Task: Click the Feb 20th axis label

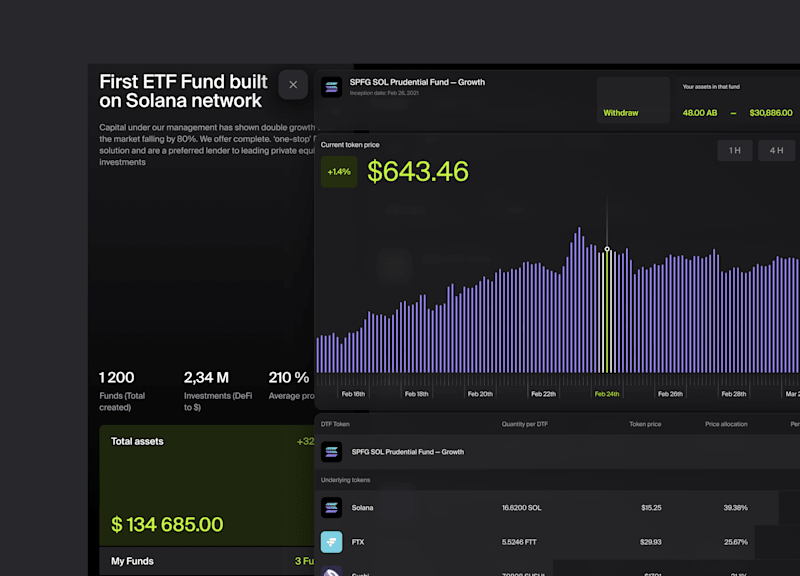Action: 480,394
